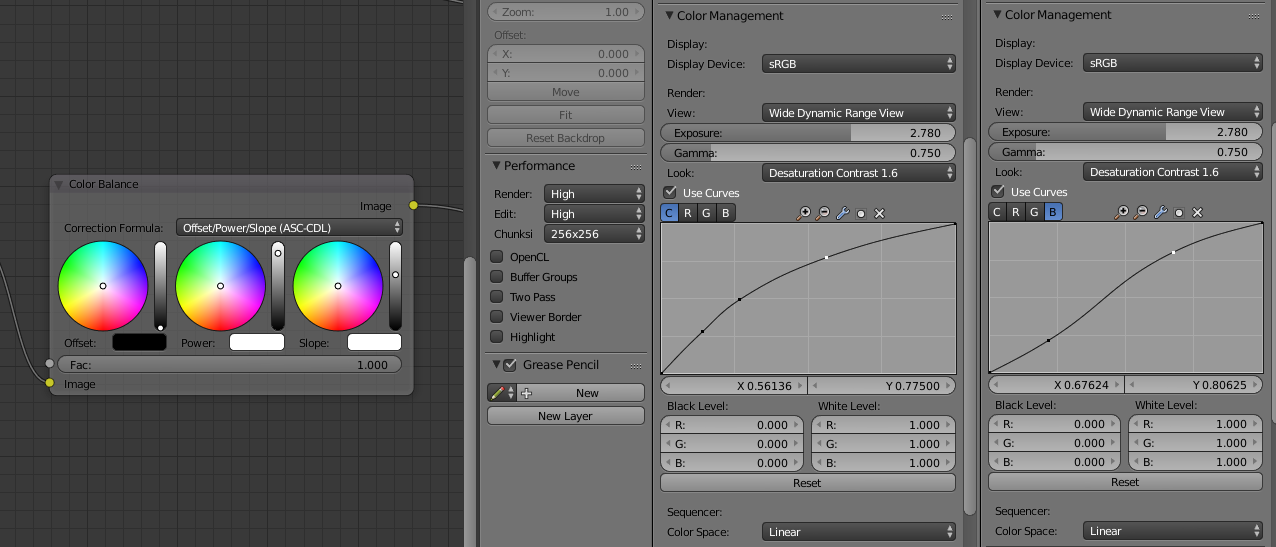Open Display Device dropdown in left Color Management
This screenshot has height=547, width=1276.
coord(859,64)
